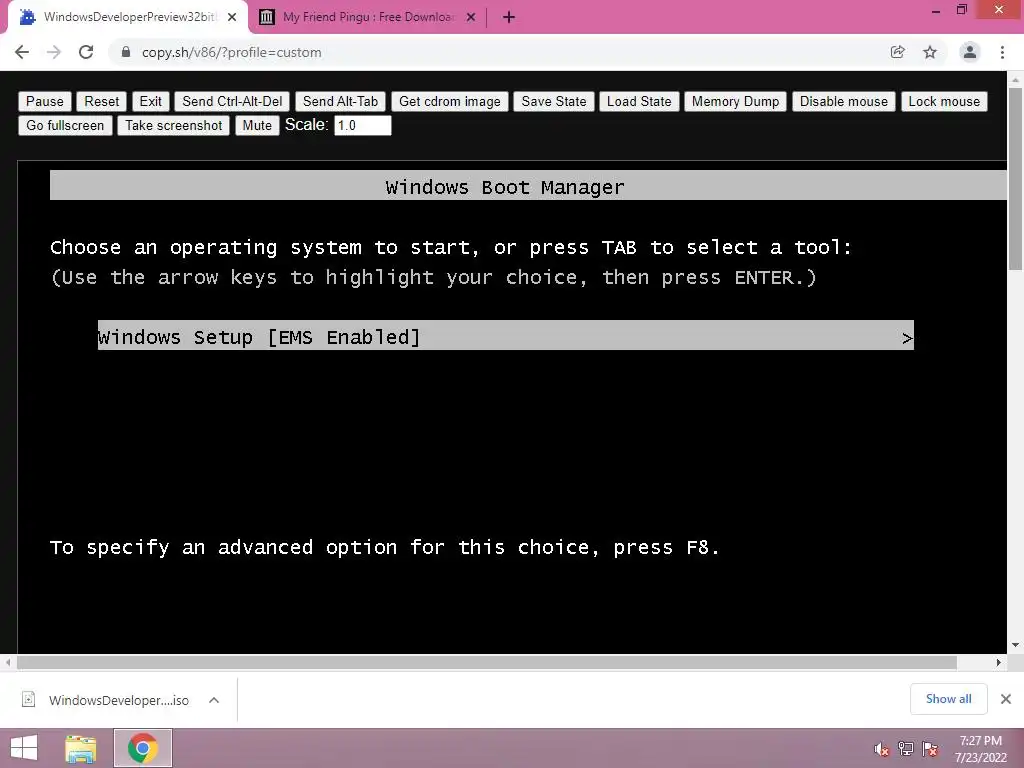
Task: Click the address bar URL
Action: 231,52
